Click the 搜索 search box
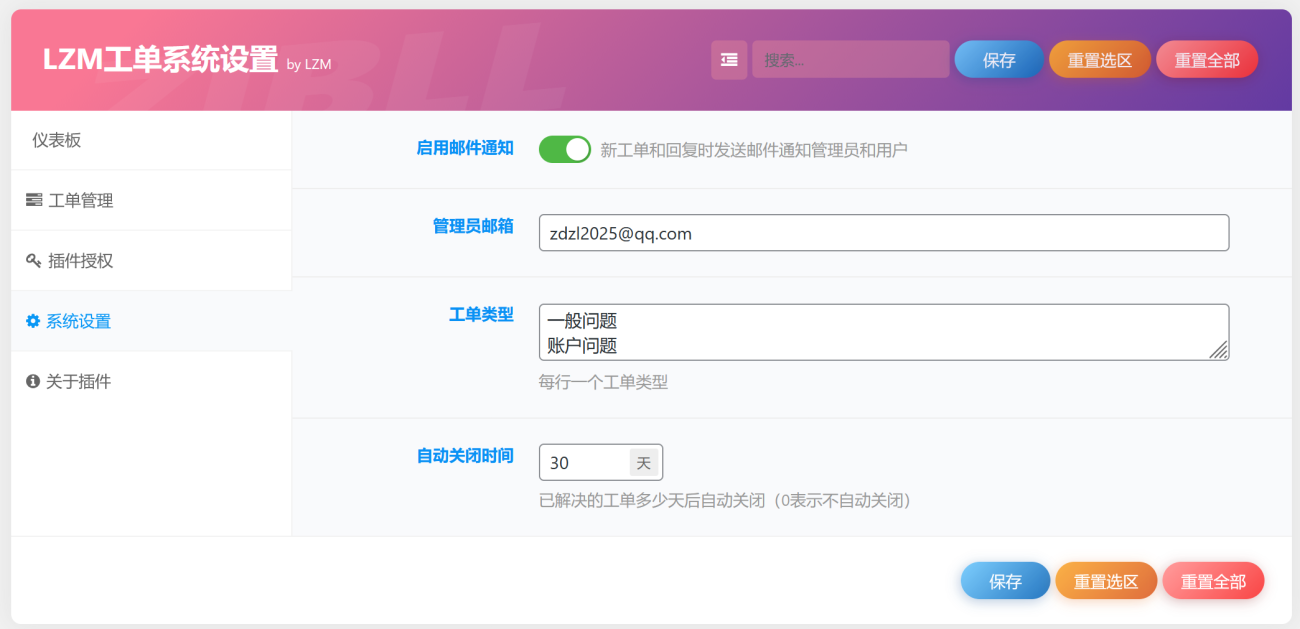 pyautogui.click(x=850, y=59)
